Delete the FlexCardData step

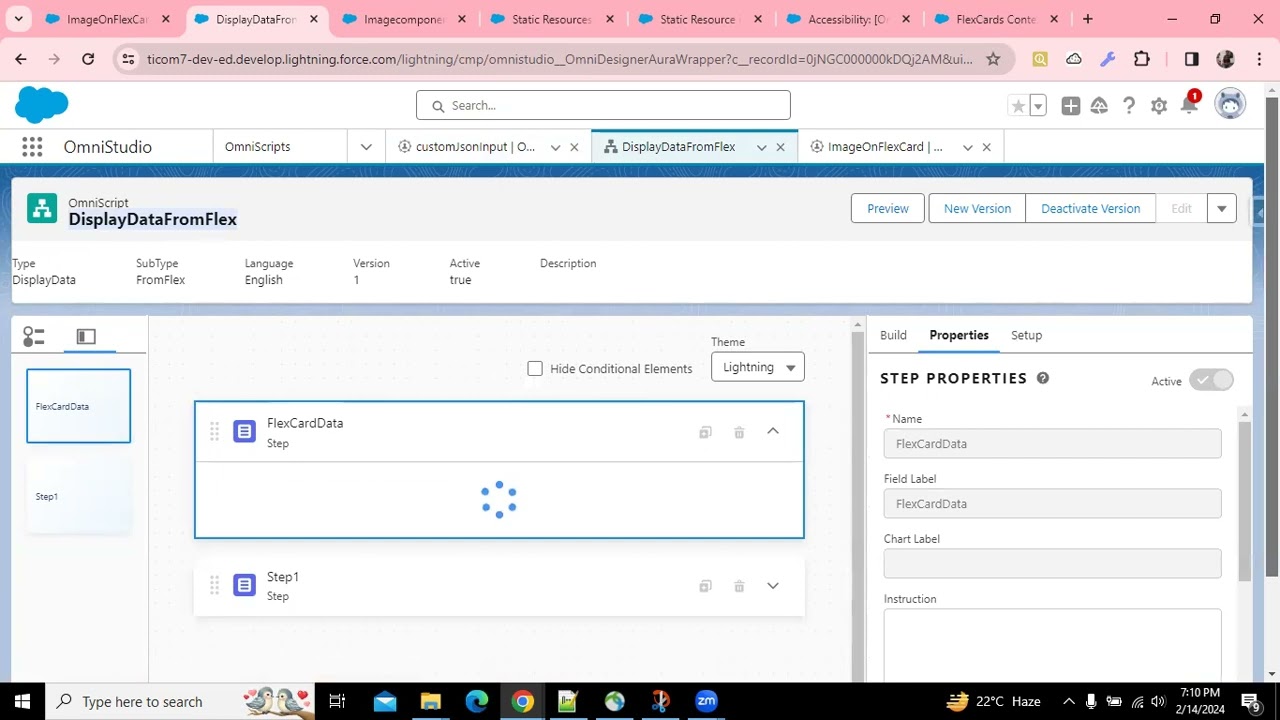click(x=739, y=432)
